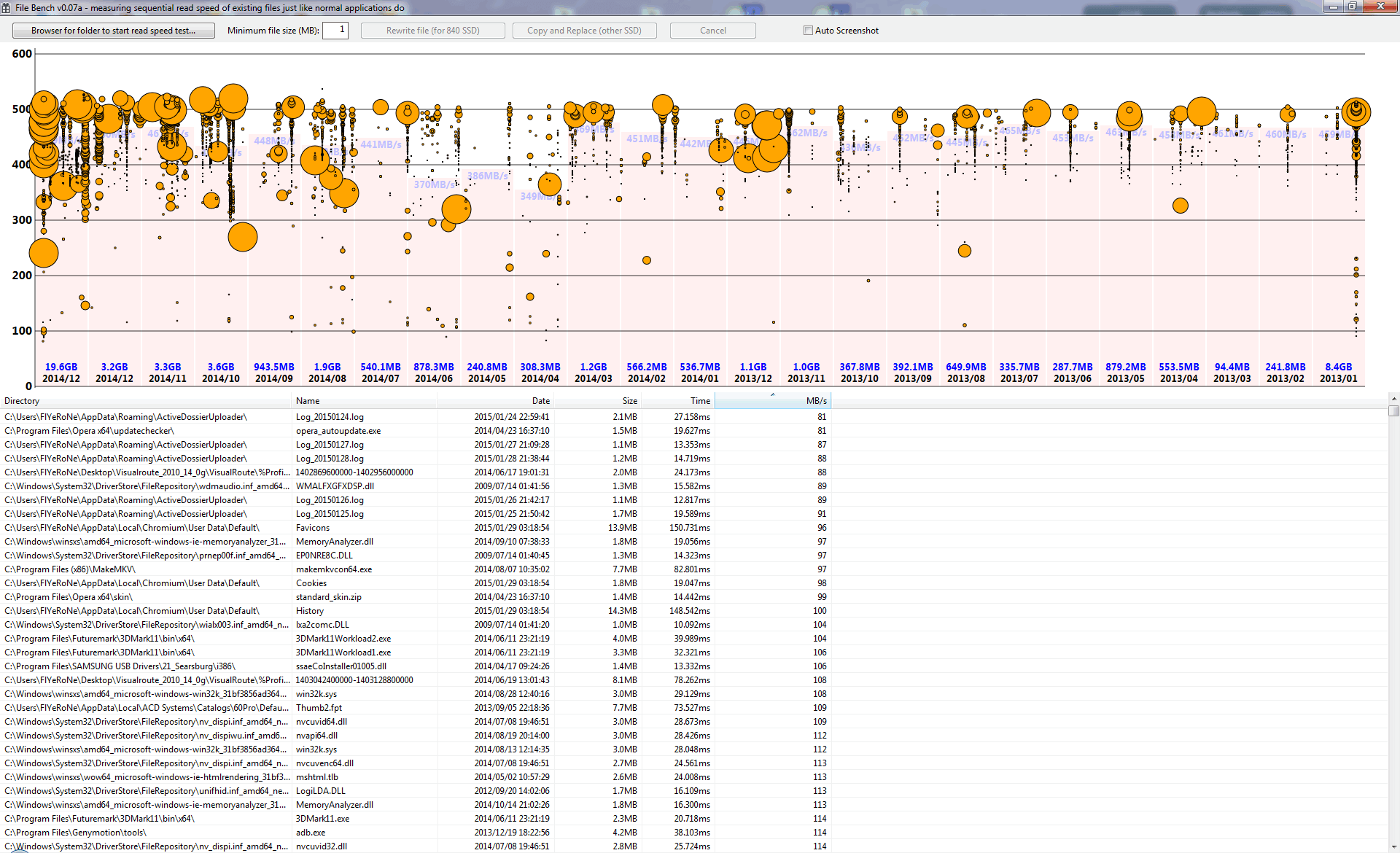Enable the Auto Screenshot checkbox
This screenshot has height=853, width=1400.
pos(808,31)
